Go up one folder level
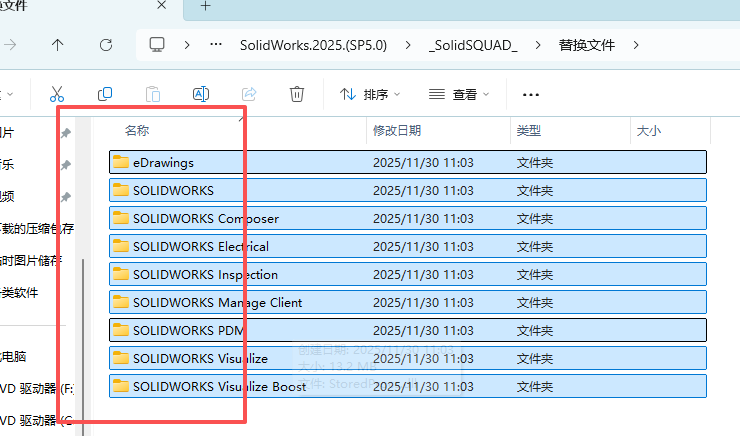The image size is (740, 436). (58, 45)
